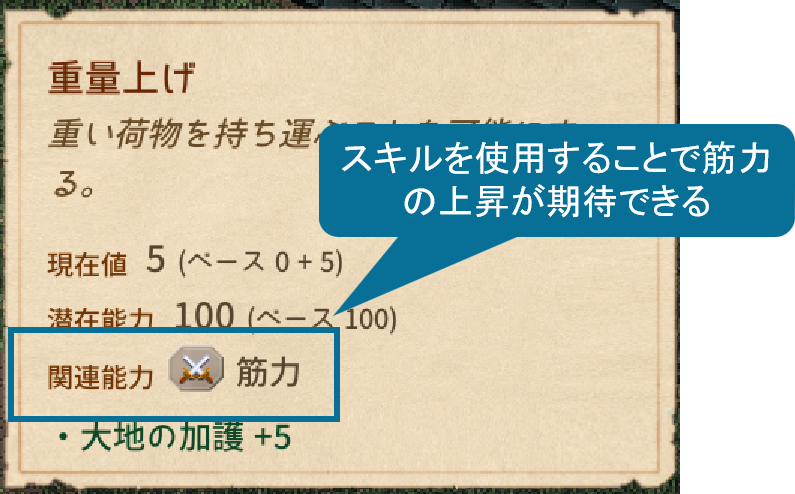Click the potential value 100
Viewport: 795px width, 494px height.
[204, 315]
